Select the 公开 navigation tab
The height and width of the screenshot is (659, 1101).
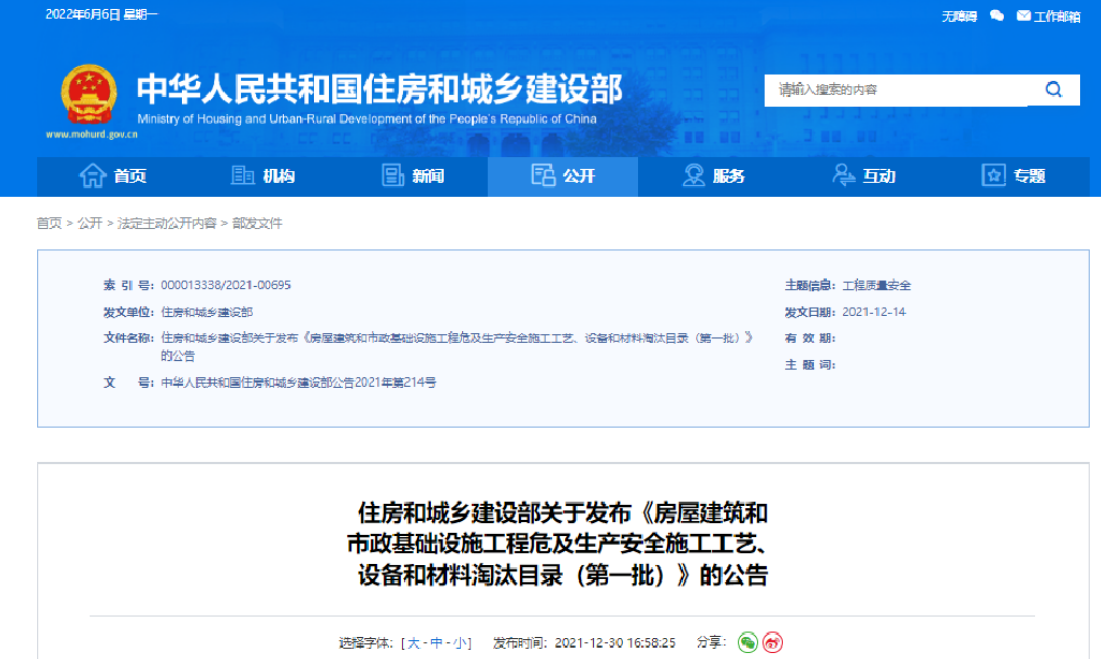coord(563,176)
